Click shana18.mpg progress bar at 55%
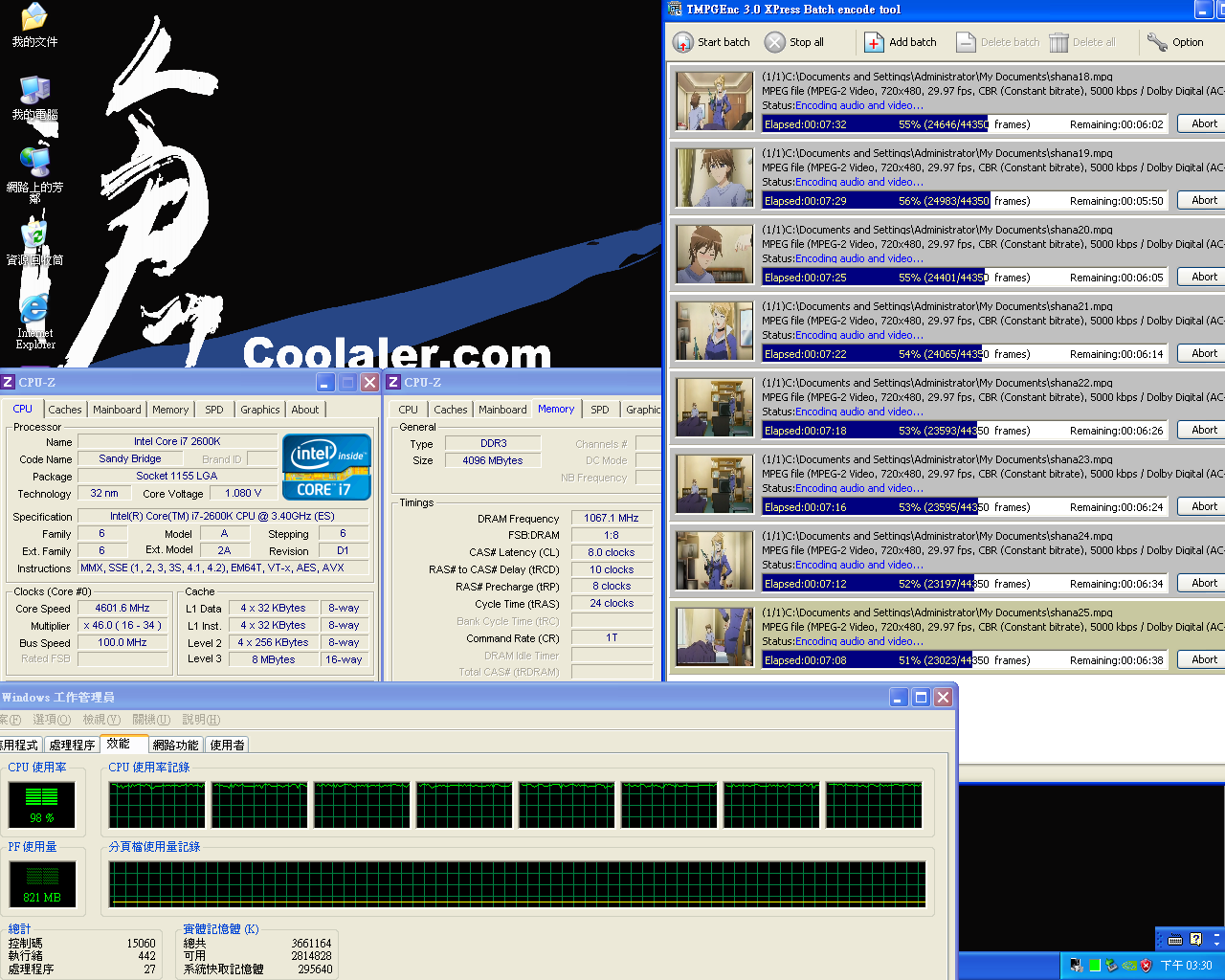Screen dimensions: 1225x980 point(965,124)
